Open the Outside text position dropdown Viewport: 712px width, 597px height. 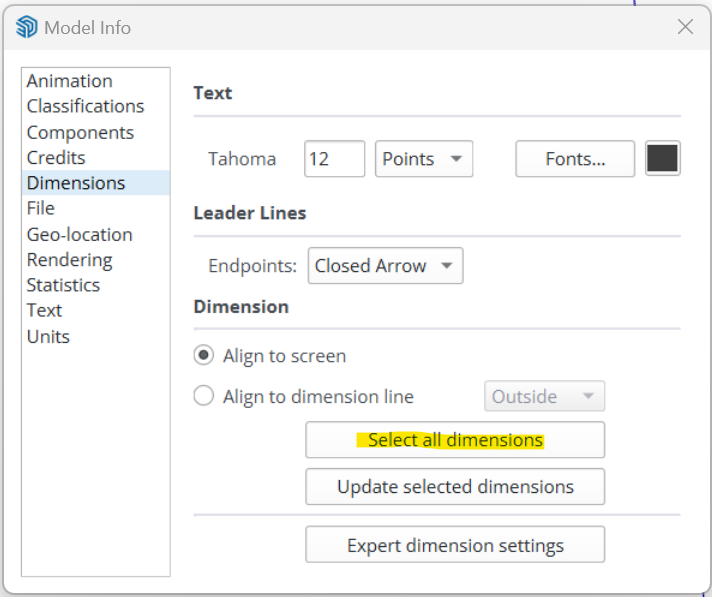coord(544,396)
